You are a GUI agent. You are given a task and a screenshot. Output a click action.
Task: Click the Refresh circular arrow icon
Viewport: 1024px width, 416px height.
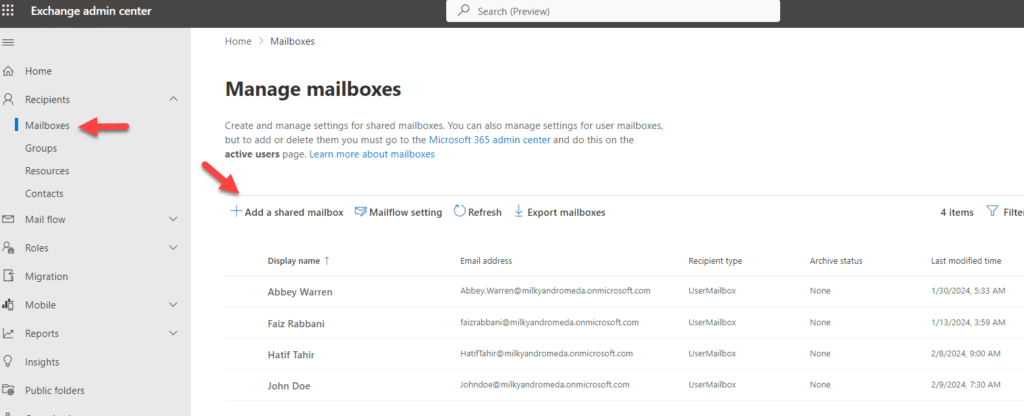pos(460,212)
